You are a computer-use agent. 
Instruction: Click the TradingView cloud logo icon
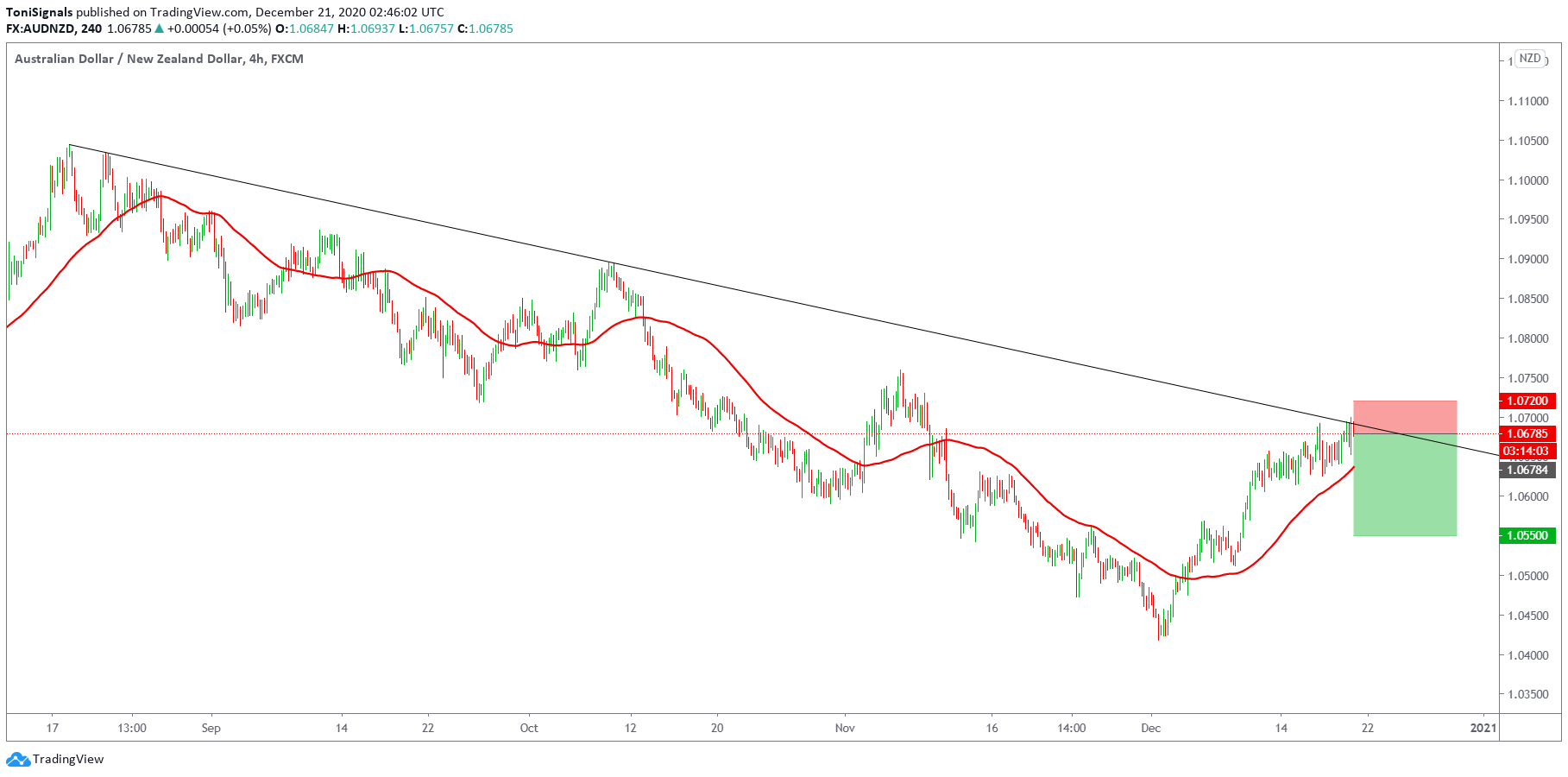pos(18,760)
